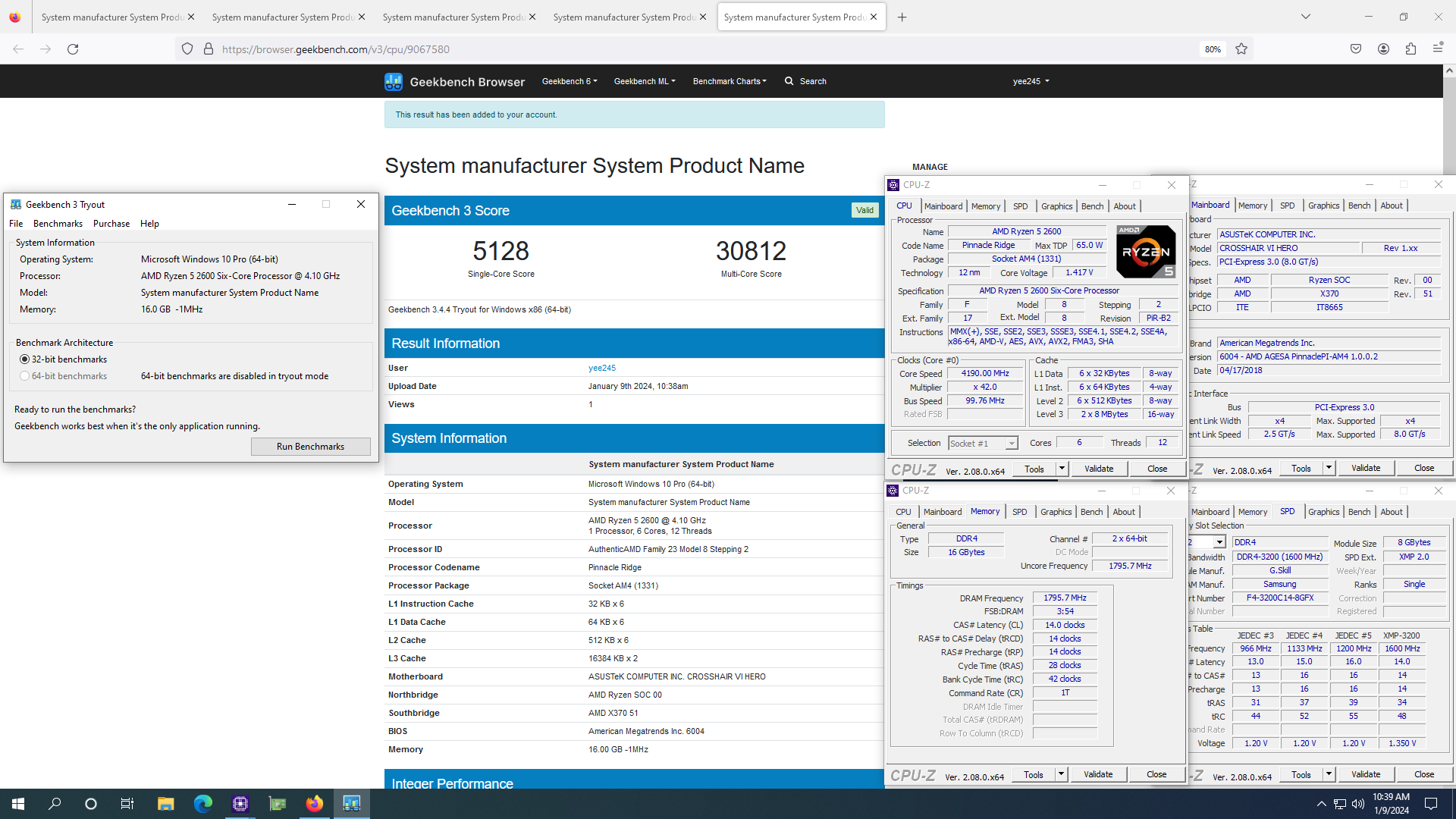This screenshot has height=819, width=1456.
Task: Open the File menu in Geekbench 3 Tryout
Action: tap(16, 224)
